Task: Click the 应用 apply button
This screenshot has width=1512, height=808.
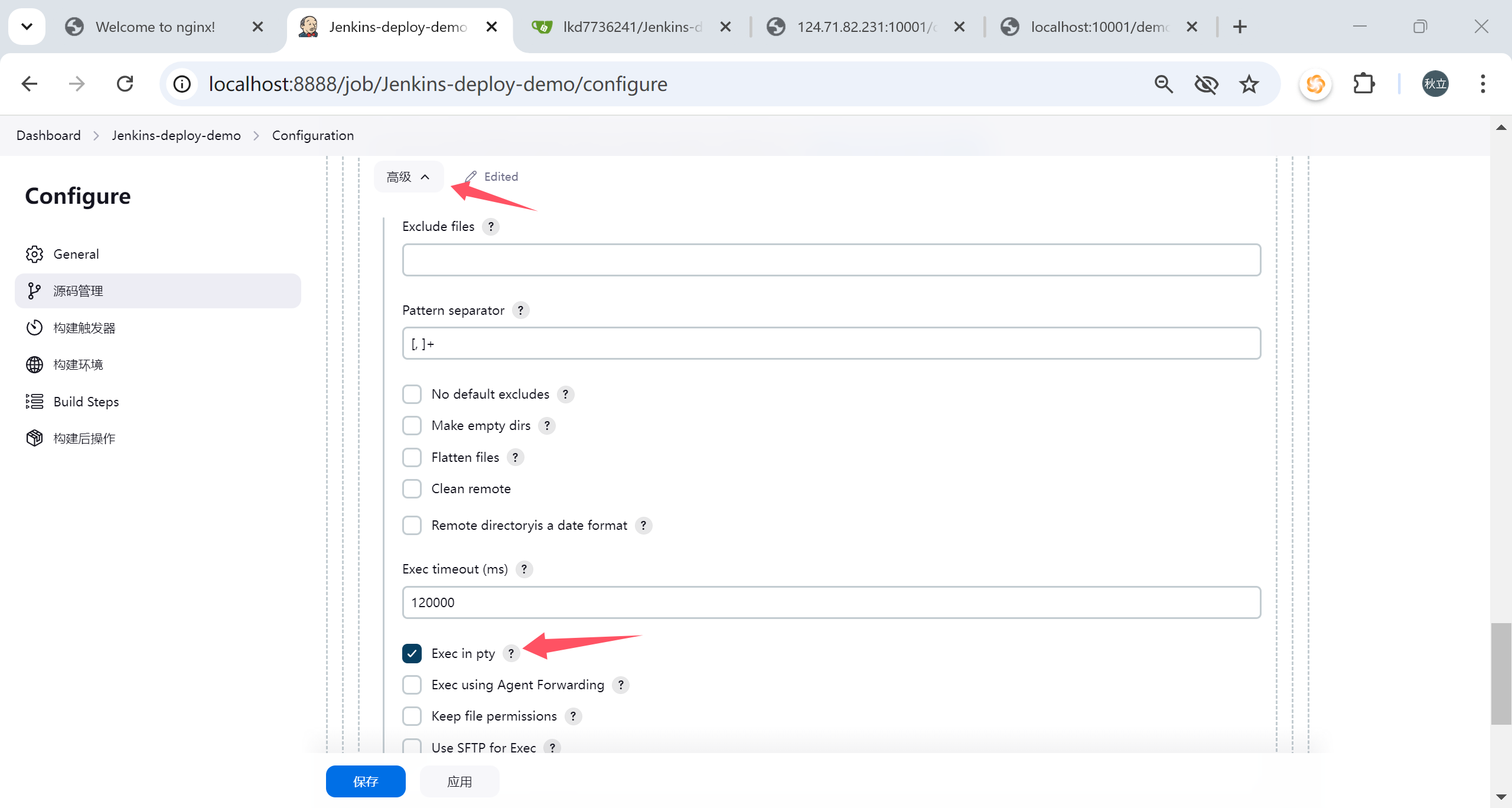Action: coord(459,781)
